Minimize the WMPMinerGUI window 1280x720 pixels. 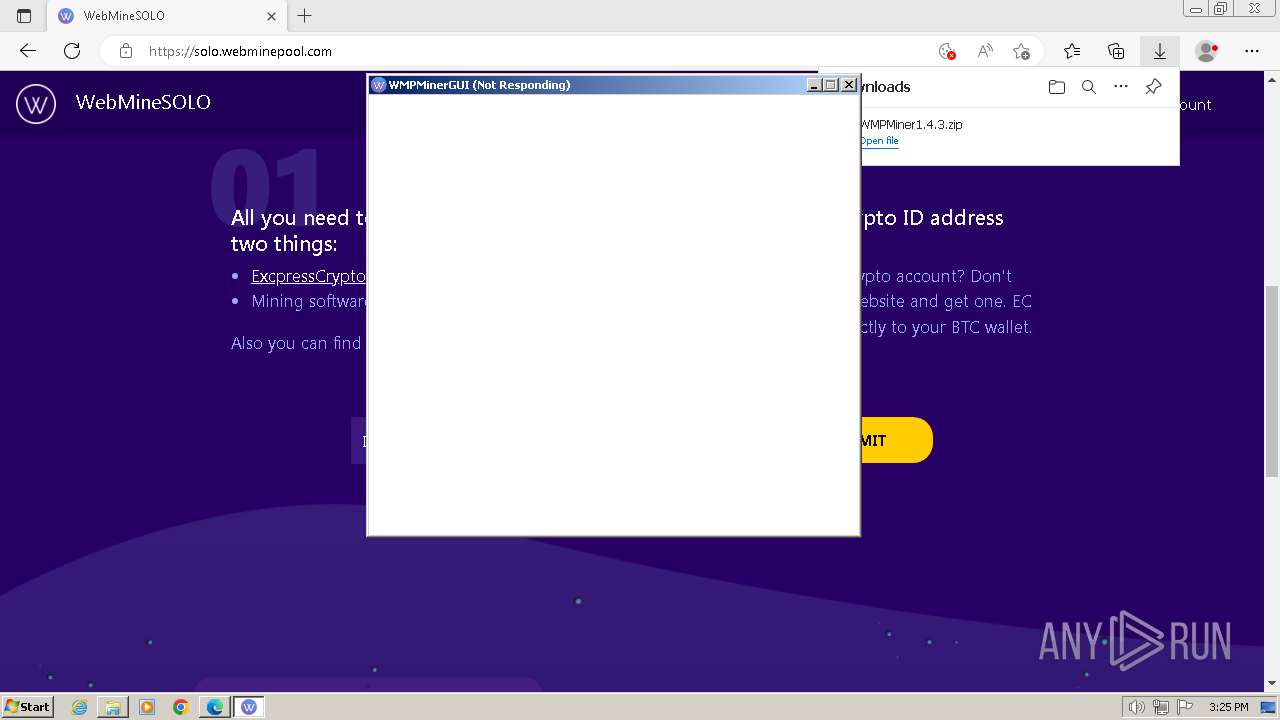pos(814,85)
